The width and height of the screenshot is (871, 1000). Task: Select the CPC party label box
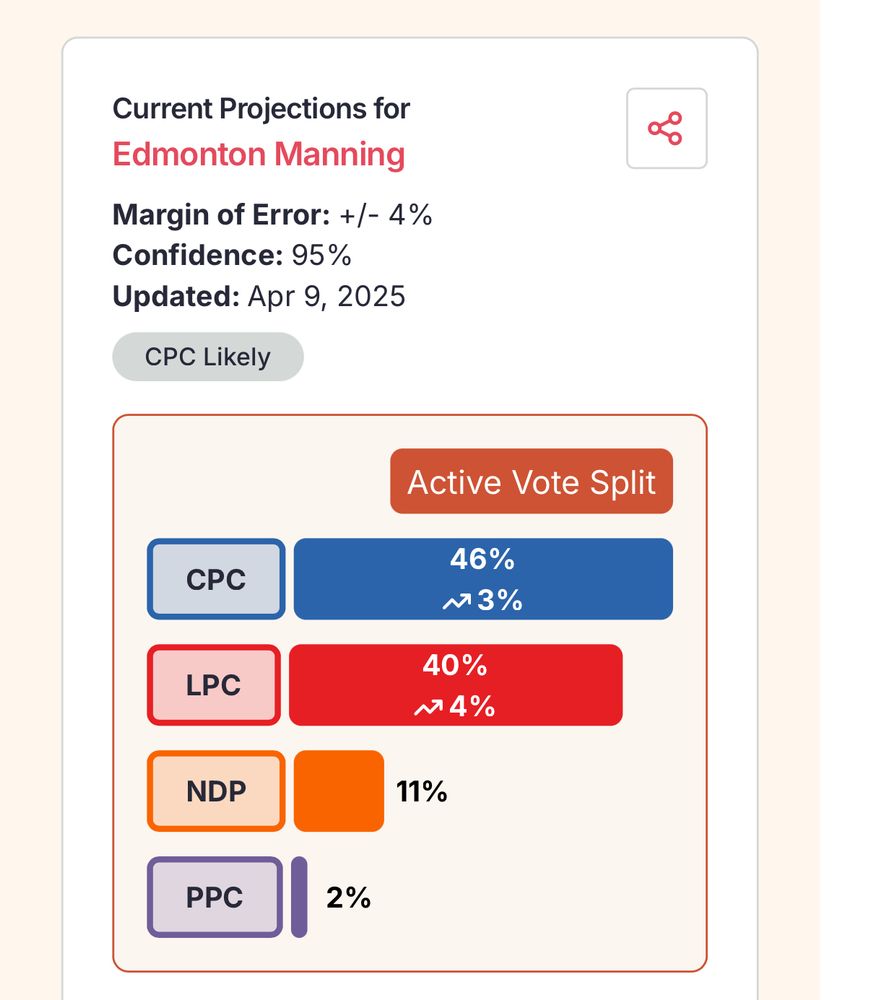(216, 579)
